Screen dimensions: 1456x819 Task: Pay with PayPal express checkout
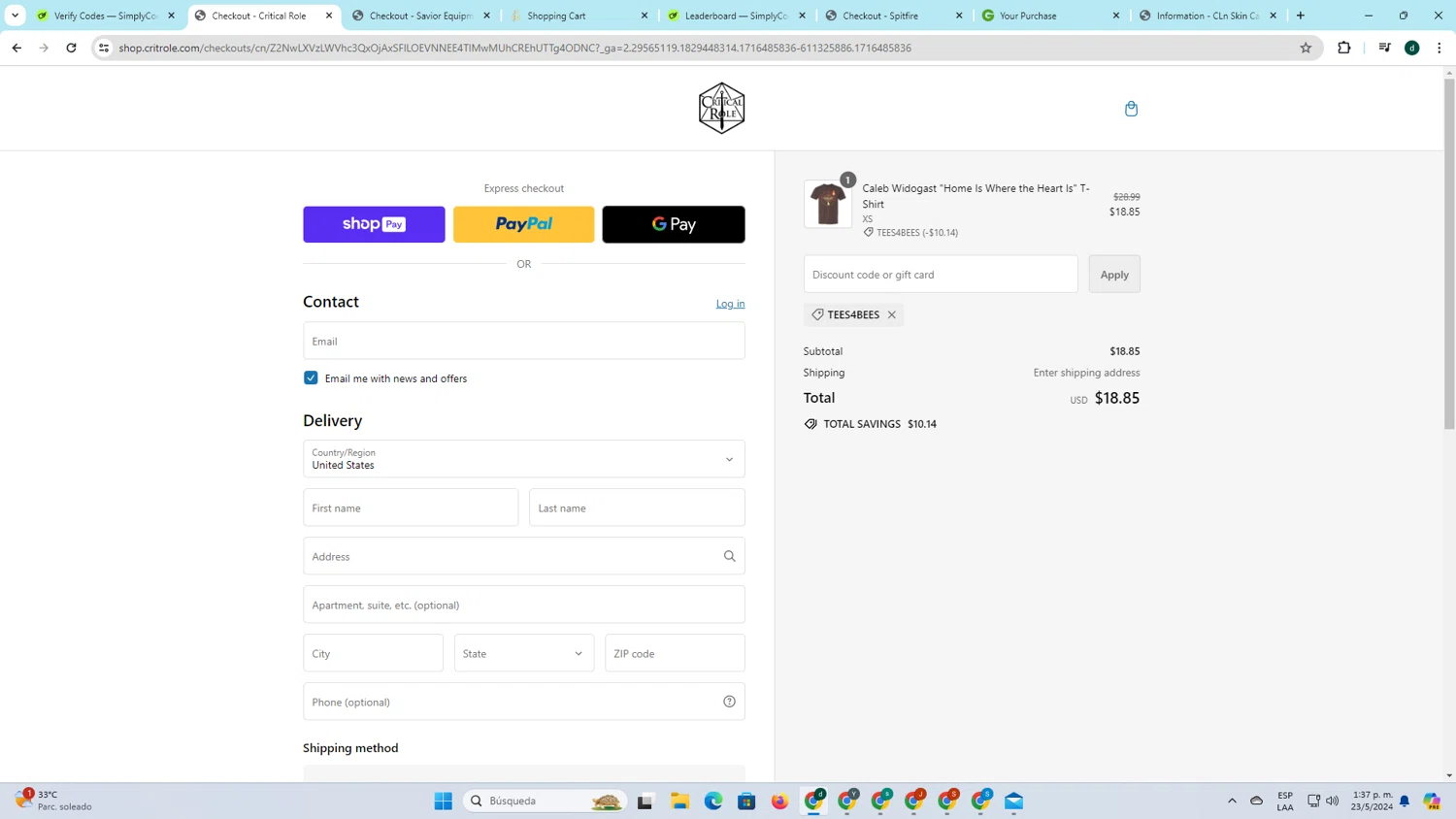coord(524,224)
